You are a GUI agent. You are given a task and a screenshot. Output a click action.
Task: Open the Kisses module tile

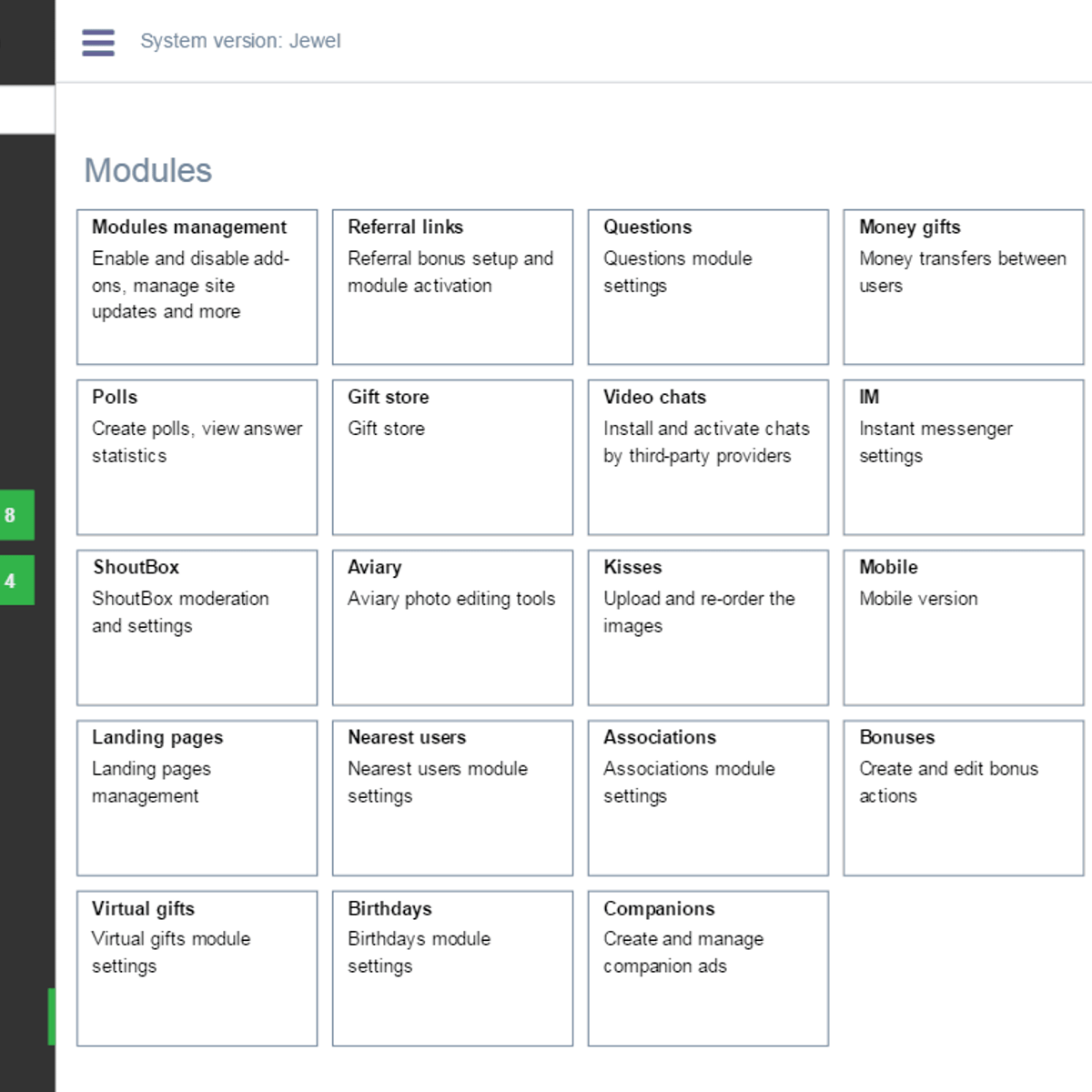(709, 628)
